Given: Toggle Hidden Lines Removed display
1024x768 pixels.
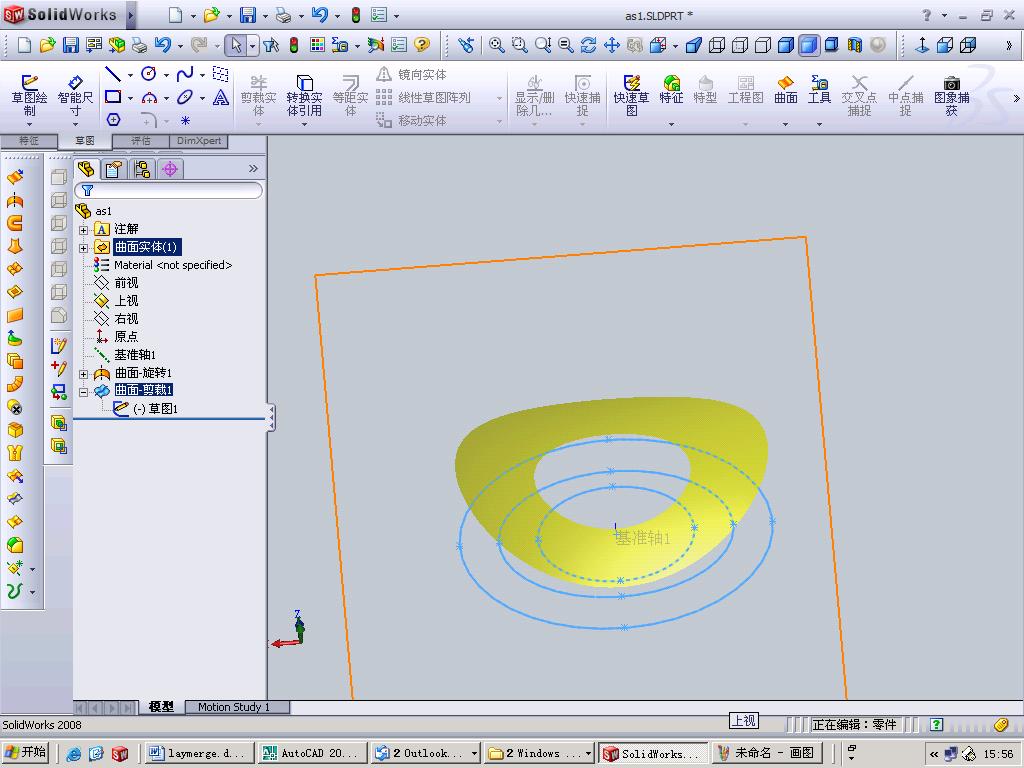Looking at the screenshot, I should tap(762, 44).
